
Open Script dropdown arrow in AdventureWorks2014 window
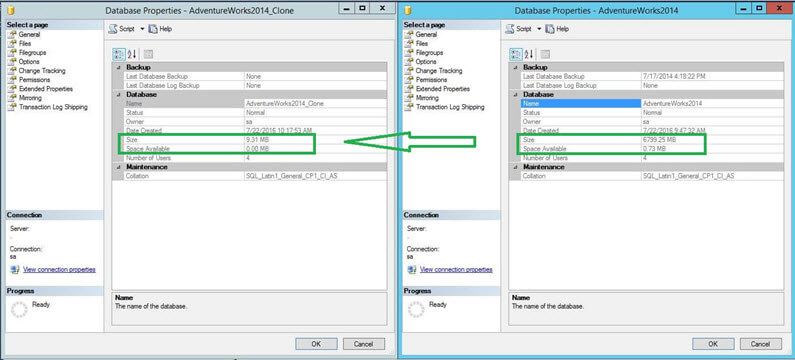[539, 29]
